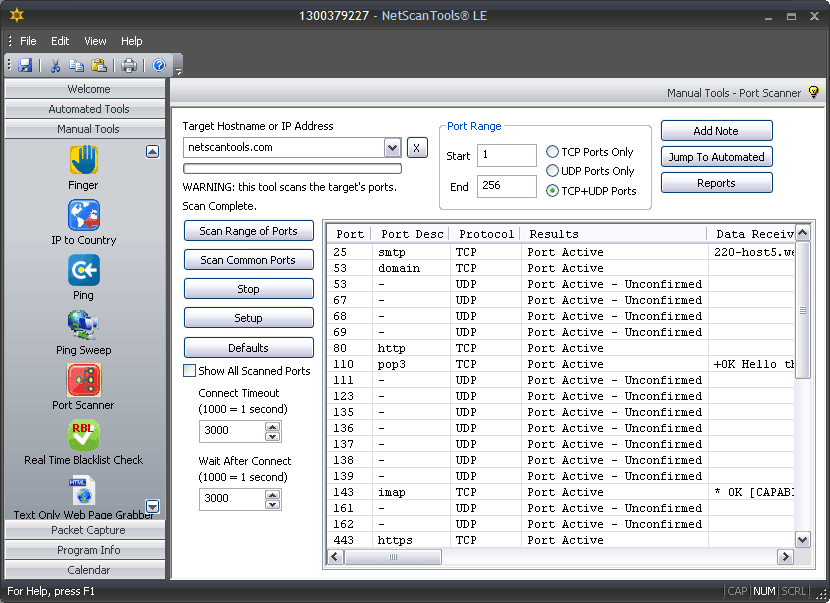Screen dimensions: 830x603
Task: Click the Add Note button
Action: point(717,131)
